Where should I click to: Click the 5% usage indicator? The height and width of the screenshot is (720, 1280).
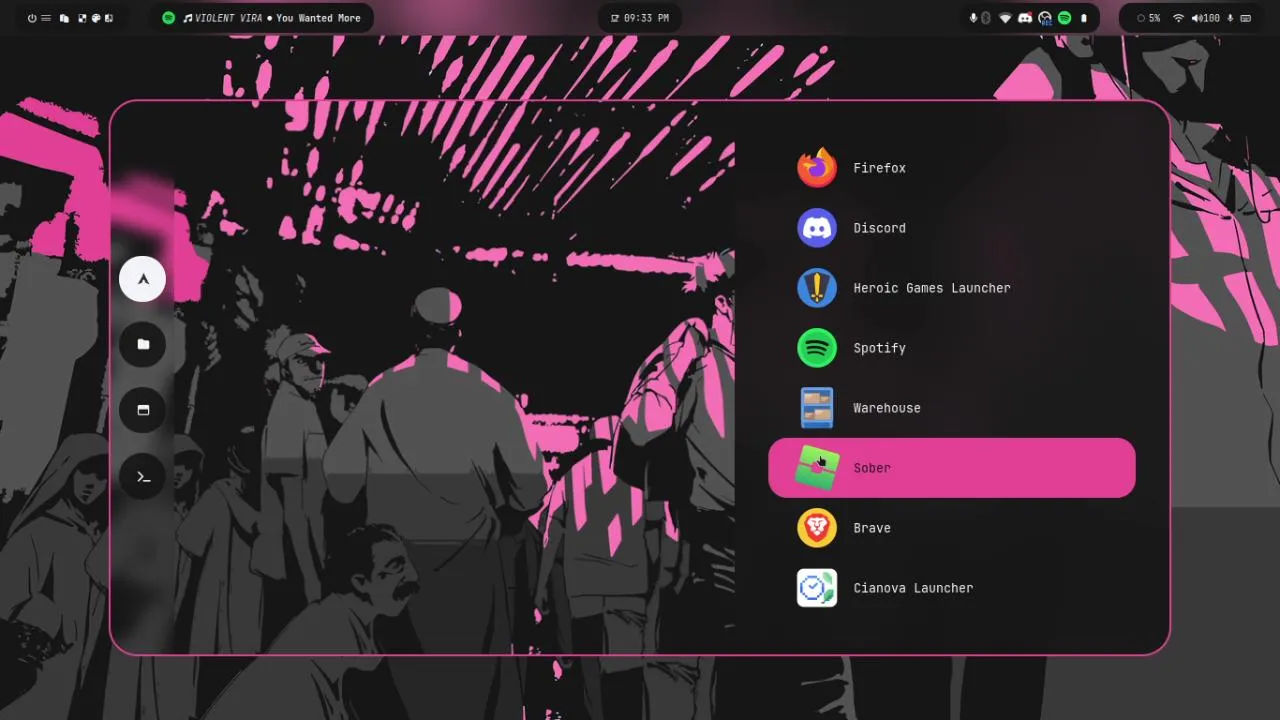point(1148,18)
